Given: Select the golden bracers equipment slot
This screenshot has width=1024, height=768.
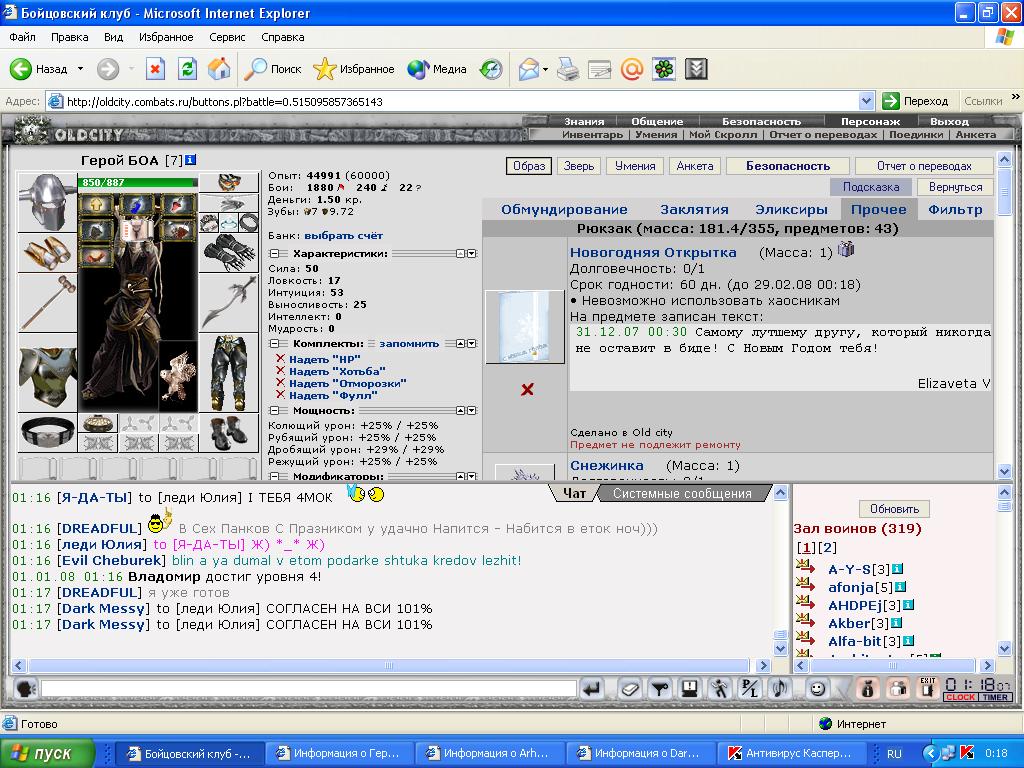Looking at the screenshot, I should pyautogui.click(x=47, y=253).
